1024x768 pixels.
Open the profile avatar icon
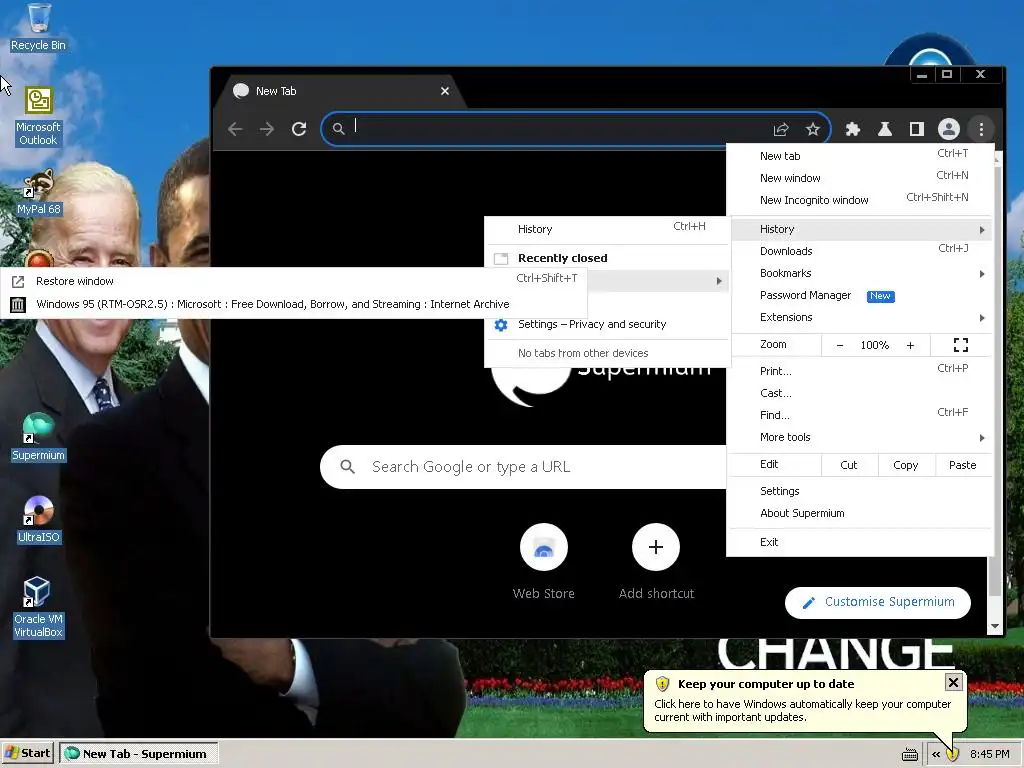(949, 129)
